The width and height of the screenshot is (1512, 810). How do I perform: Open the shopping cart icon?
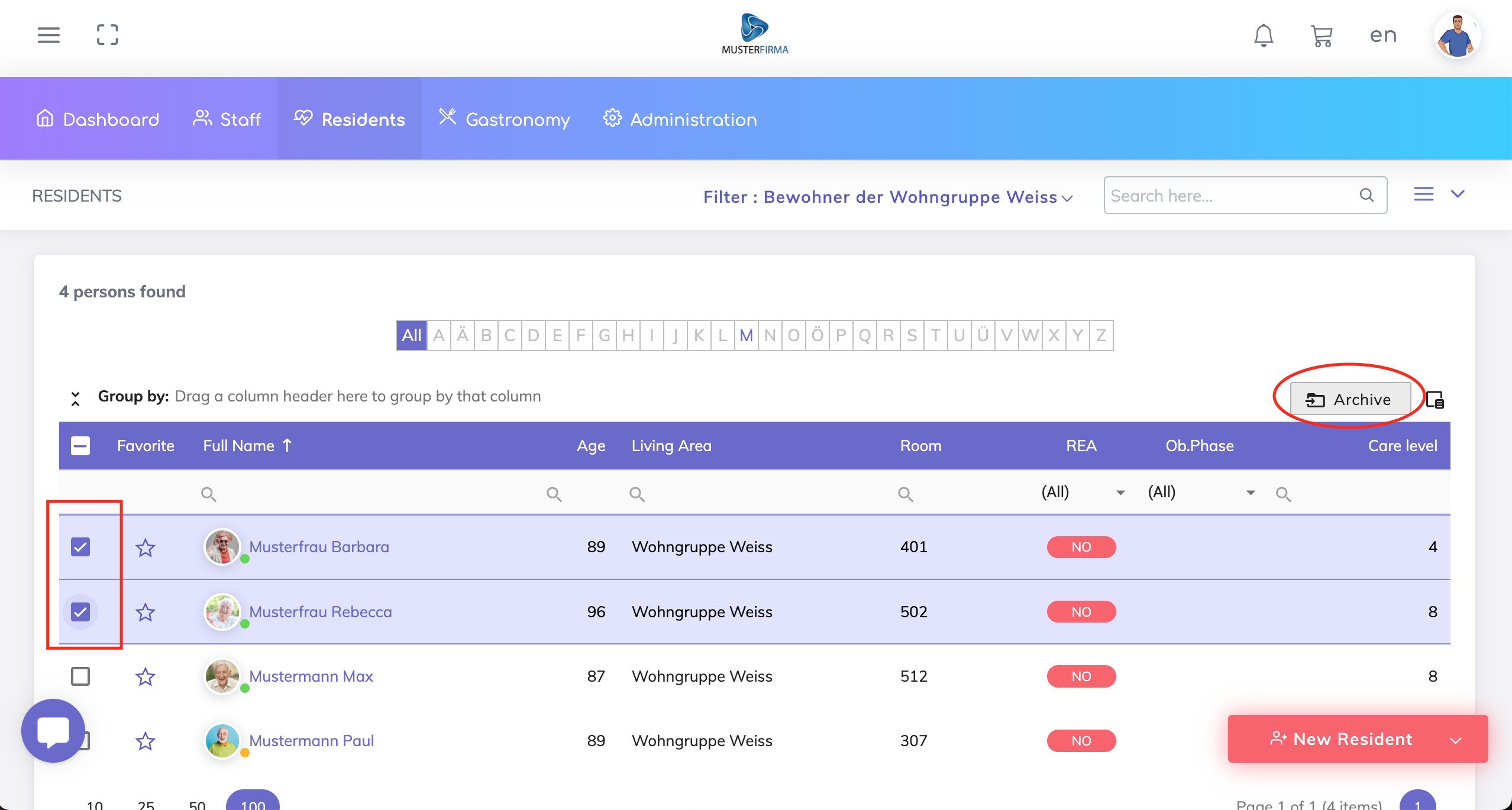pos(1322,35)
